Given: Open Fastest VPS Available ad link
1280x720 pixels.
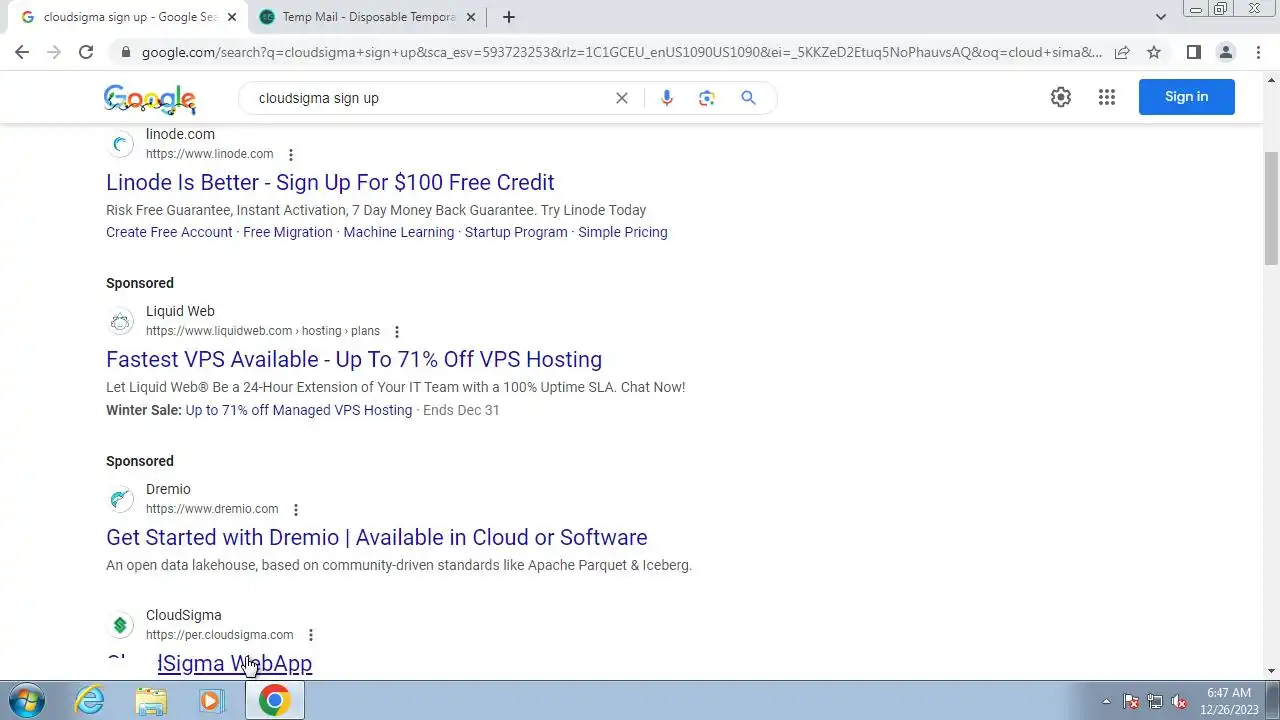Looking at the screenshot, I should tap(354, 359).
